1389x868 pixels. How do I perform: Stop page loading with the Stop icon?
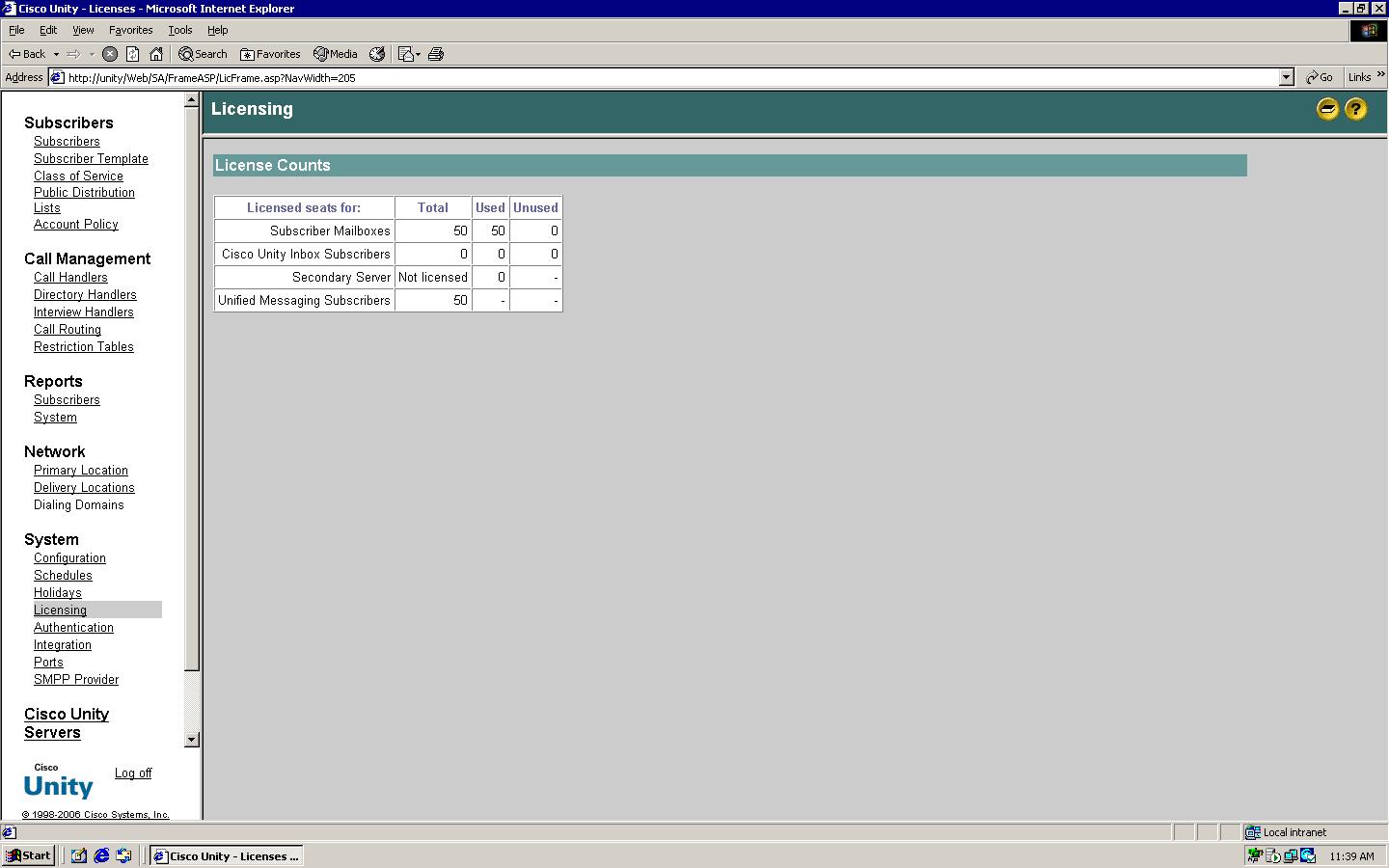110,54
